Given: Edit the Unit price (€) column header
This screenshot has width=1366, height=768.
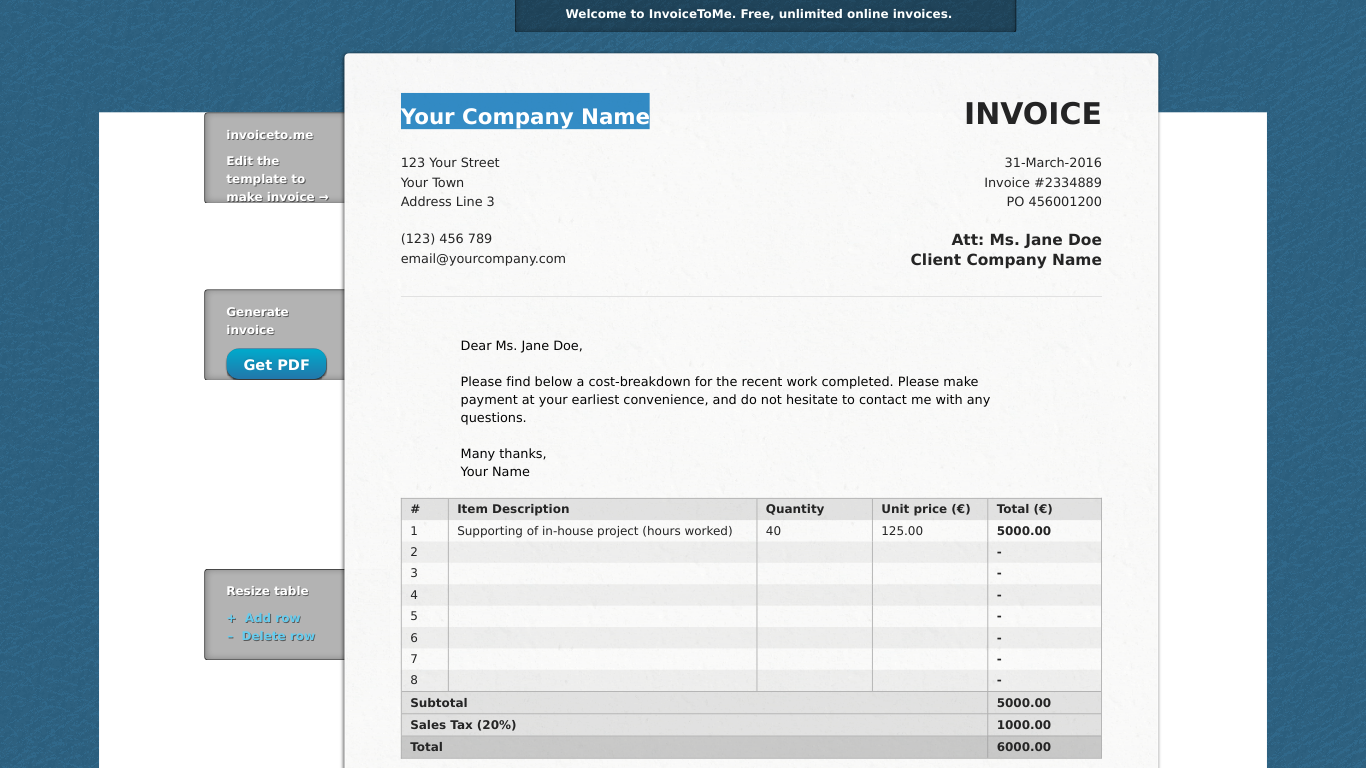Looking at the screenshot, I should (x=929, y=509).
